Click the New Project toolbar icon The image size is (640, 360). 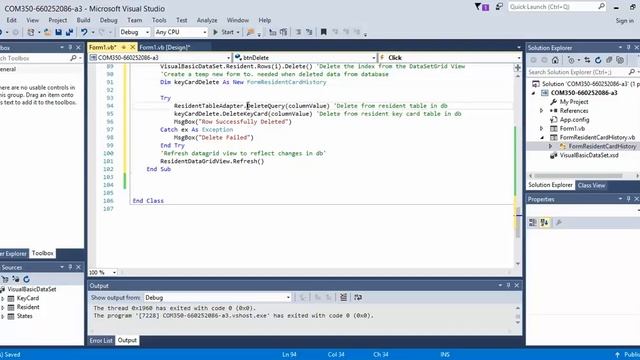pos(31,32)
